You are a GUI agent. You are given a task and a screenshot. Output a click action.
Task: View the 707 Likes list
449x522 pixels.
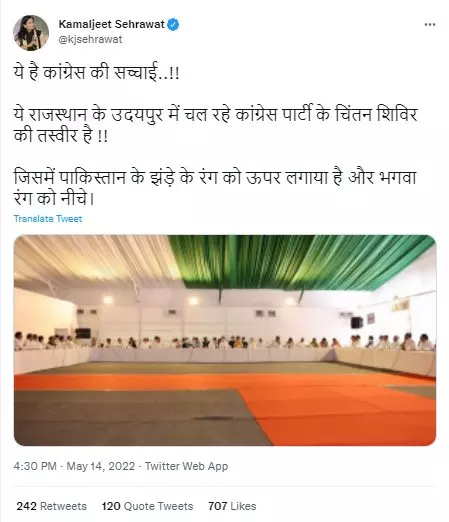(x=232, y=506)
